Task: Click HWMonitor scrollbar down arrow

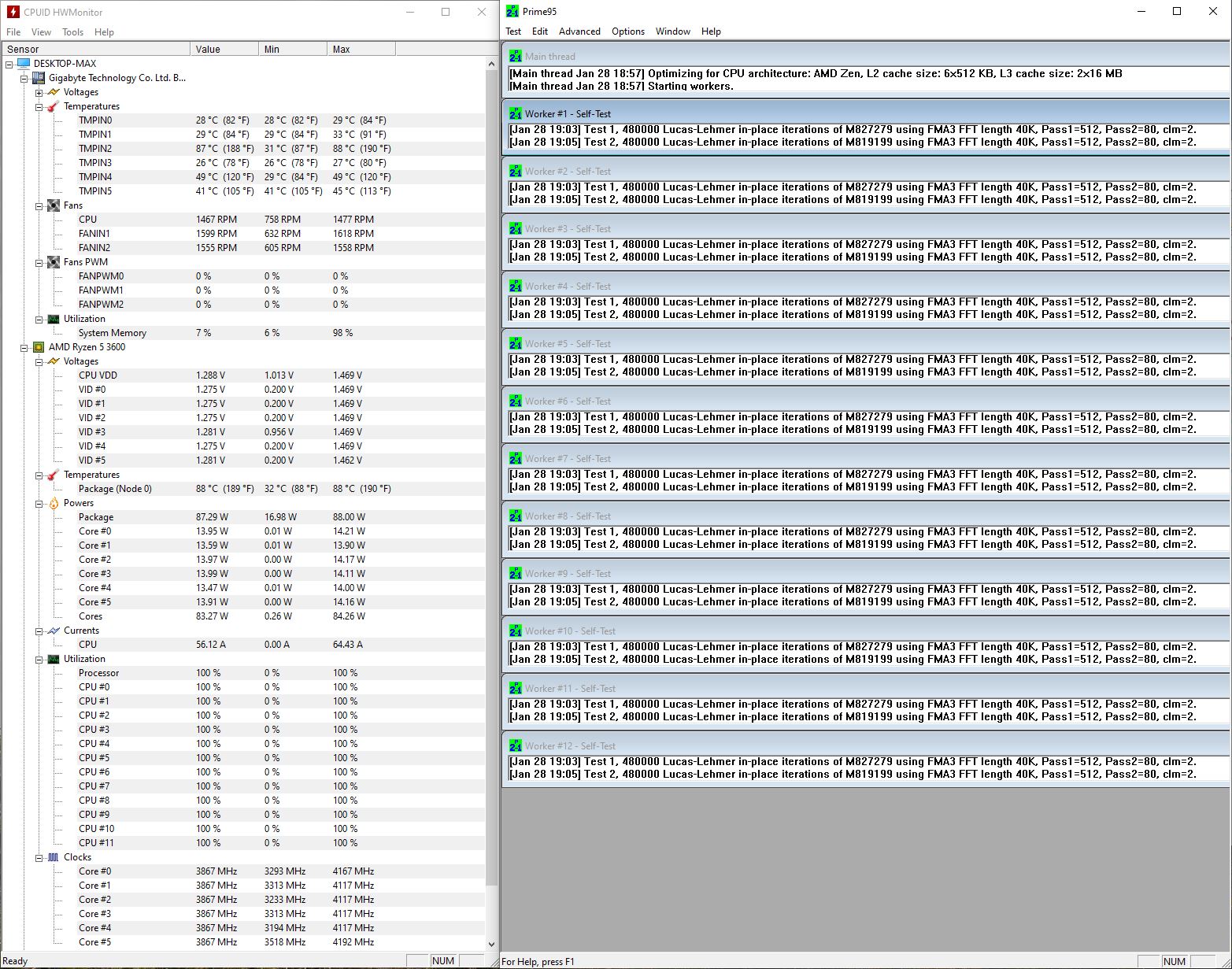Action: 492,944
